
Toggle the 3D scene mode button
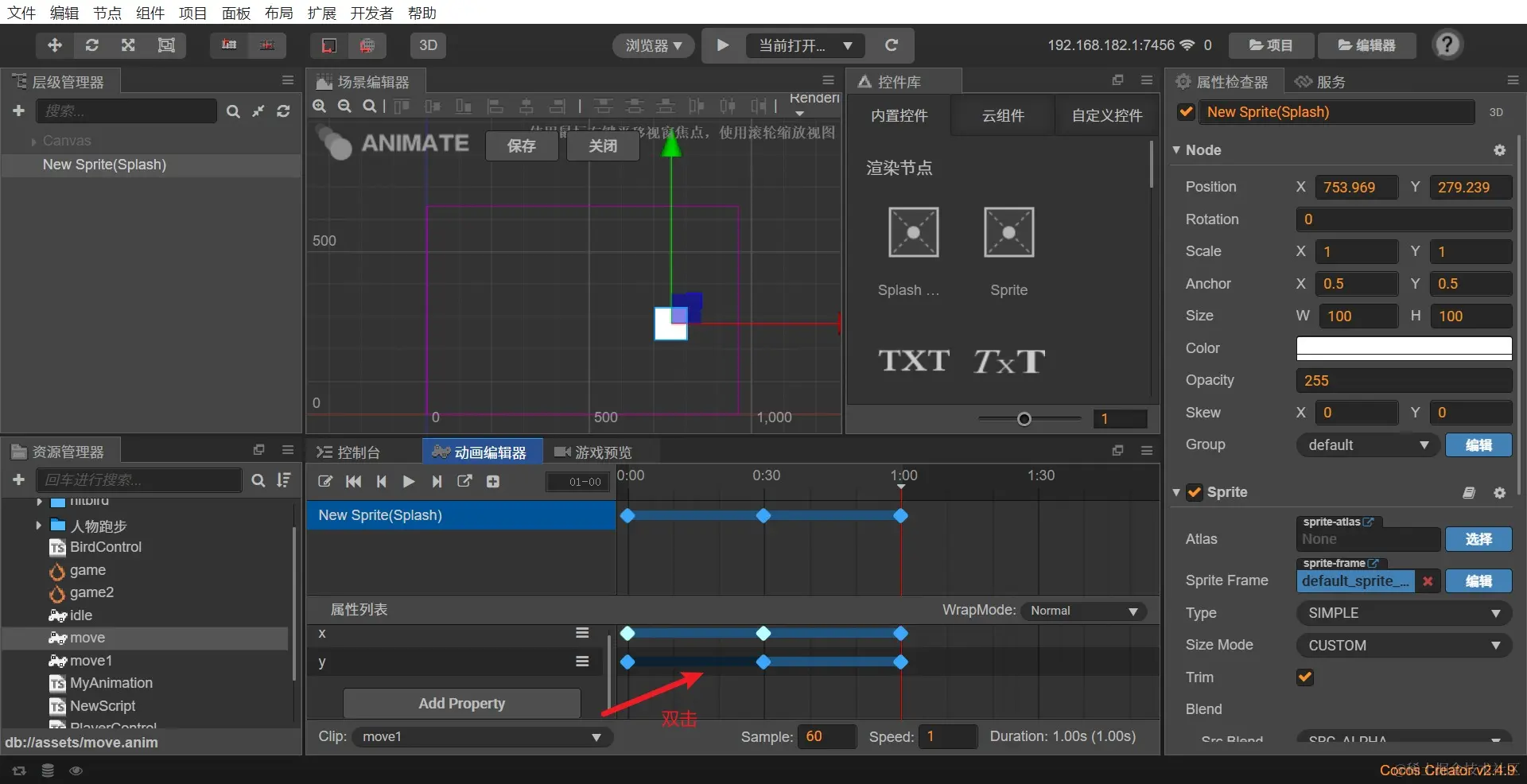(428, 45)
